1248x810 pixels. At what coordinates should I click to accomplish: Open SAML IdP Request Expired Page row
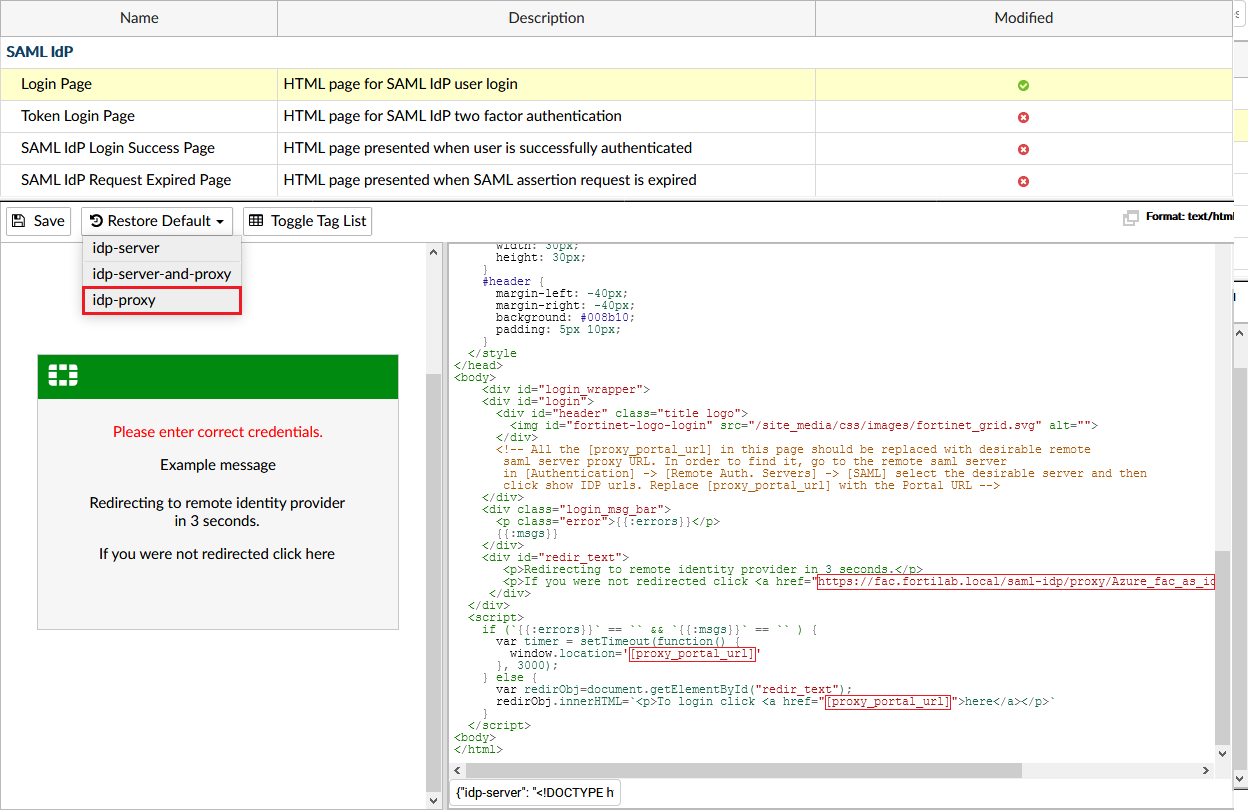[126, 180]
